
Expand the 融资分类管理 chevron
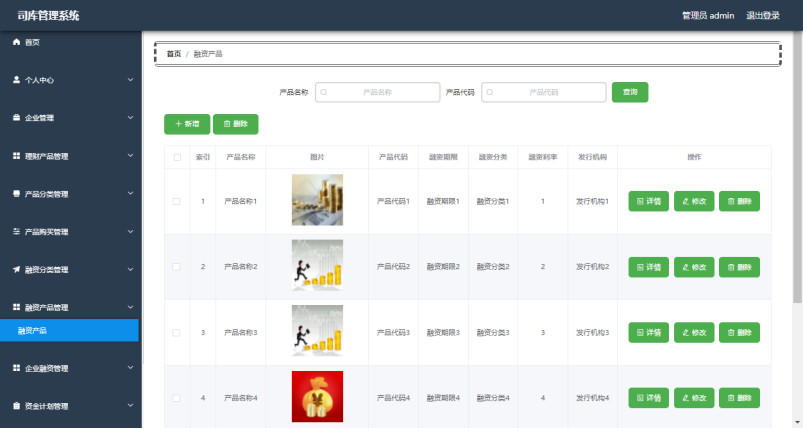pos(130,269)
